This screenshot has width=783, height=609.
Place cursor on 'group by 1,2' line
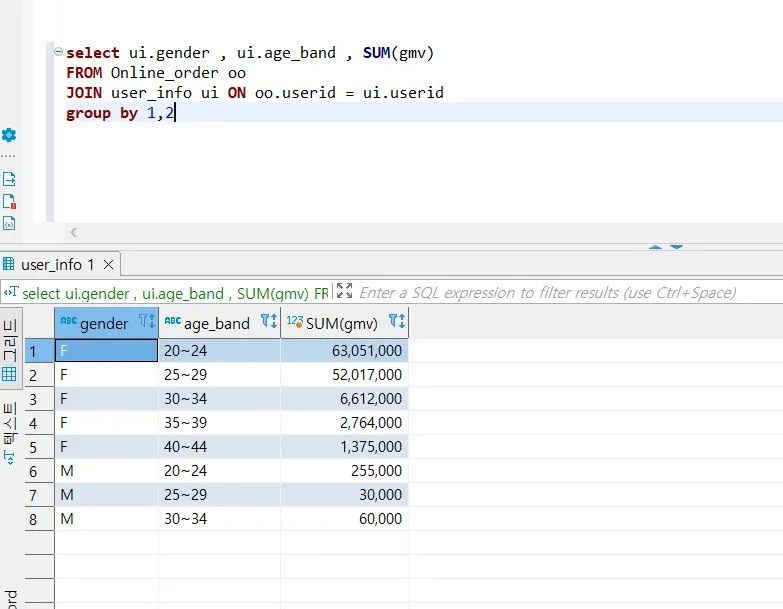[x=120, y=113]
